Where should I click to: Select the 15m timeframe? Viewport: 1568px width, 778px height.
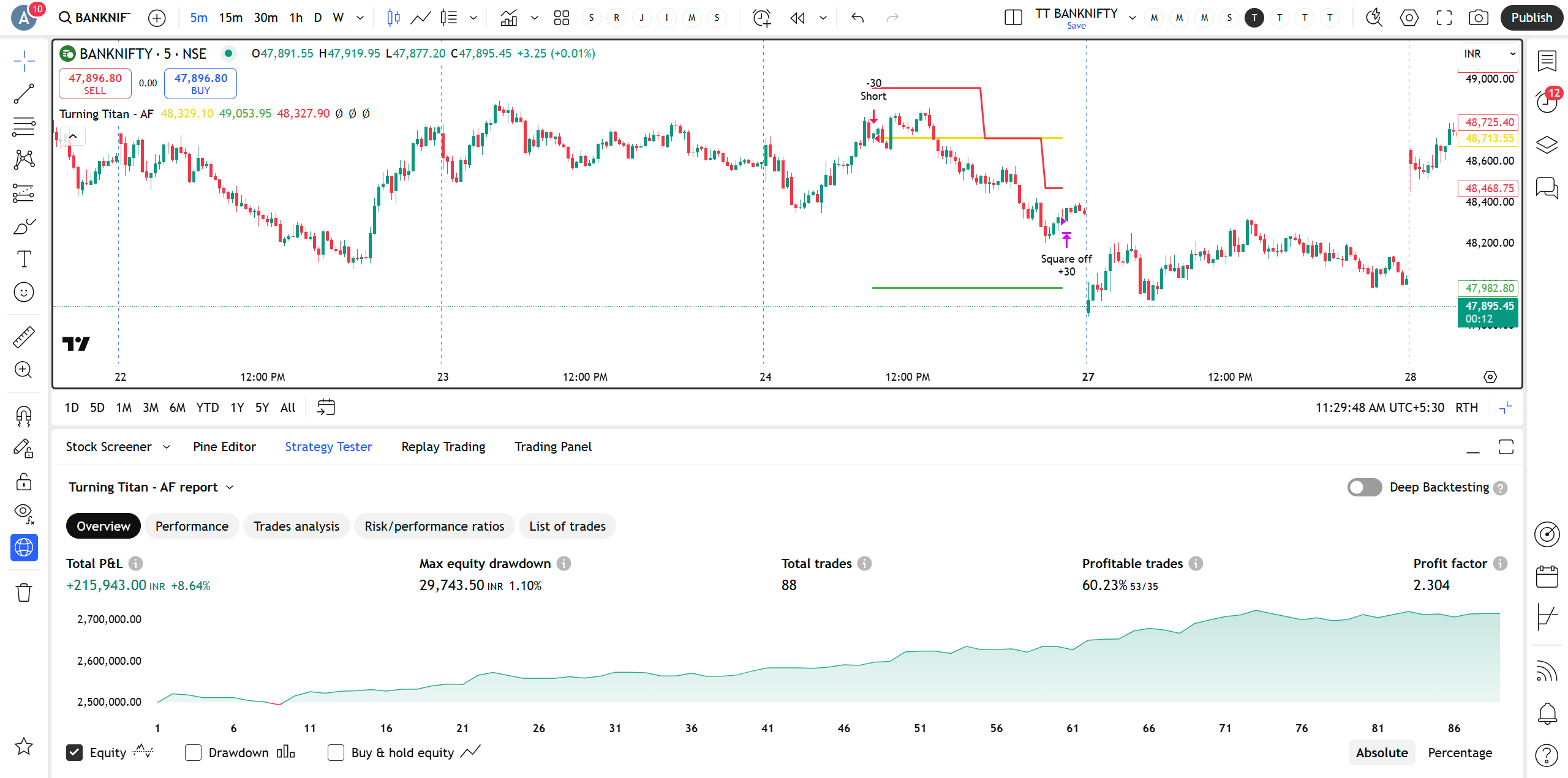tap(230, 18)
